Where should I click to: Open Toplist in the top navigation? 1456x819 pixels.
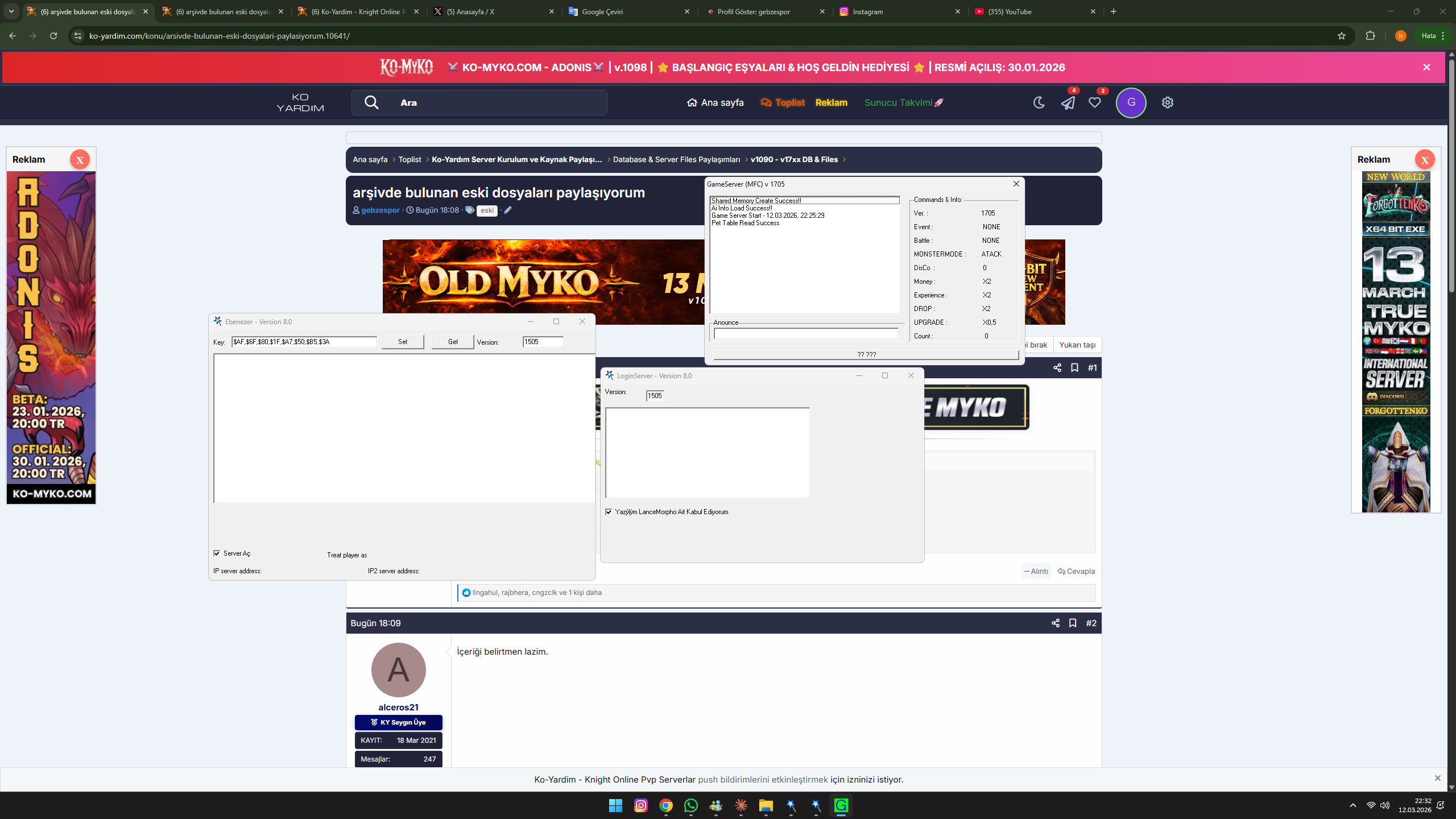coord(783,102)
